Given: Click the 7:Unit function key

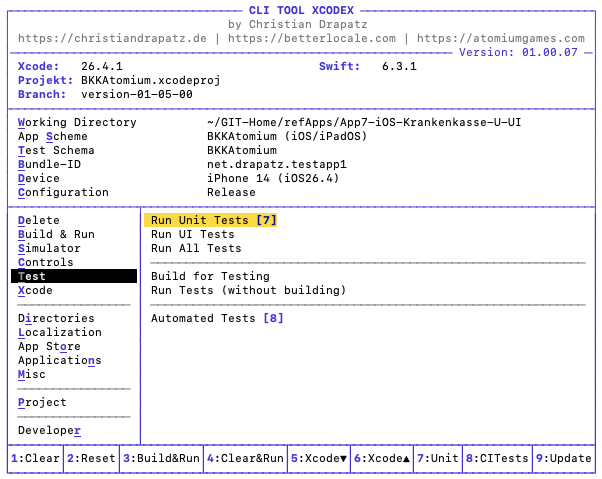Looking at the screenshot, I should coord(438,458).
